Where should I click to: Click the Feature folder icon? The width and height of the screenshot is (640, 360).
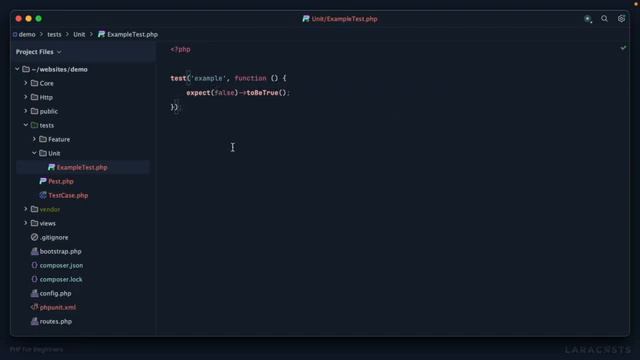tap(43, 139)
